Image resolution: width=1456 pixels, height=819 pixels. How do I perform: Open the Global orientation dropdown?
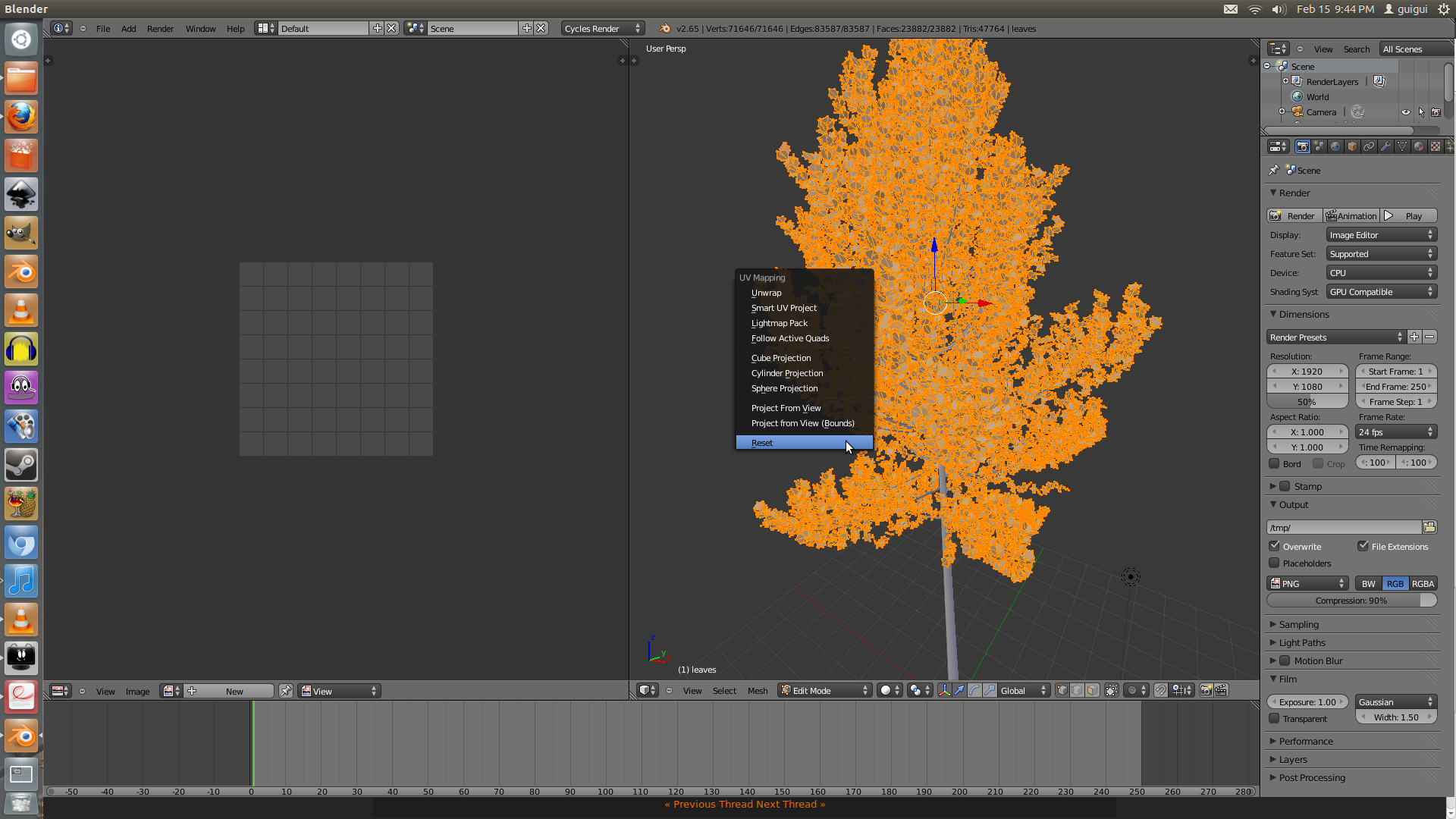[1024, 690]
